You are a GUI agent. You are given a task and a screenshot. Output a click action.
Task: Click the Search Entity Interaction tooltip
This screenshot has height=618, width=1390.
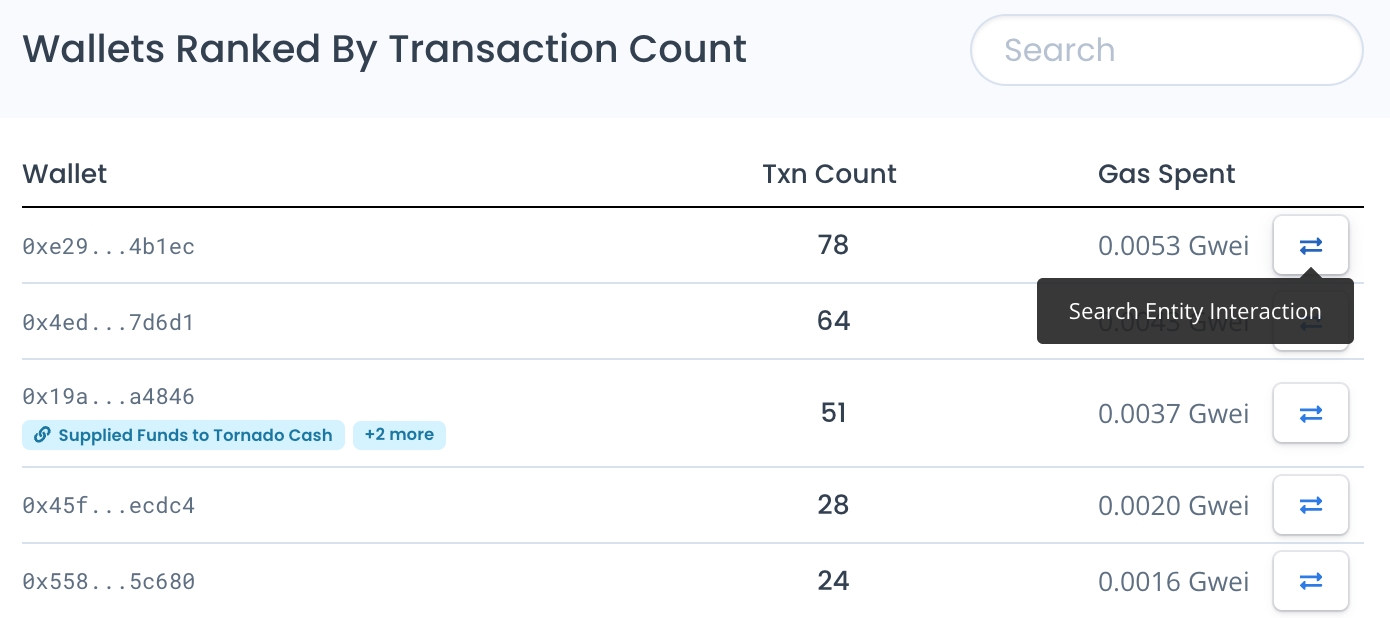(1194, 312)
